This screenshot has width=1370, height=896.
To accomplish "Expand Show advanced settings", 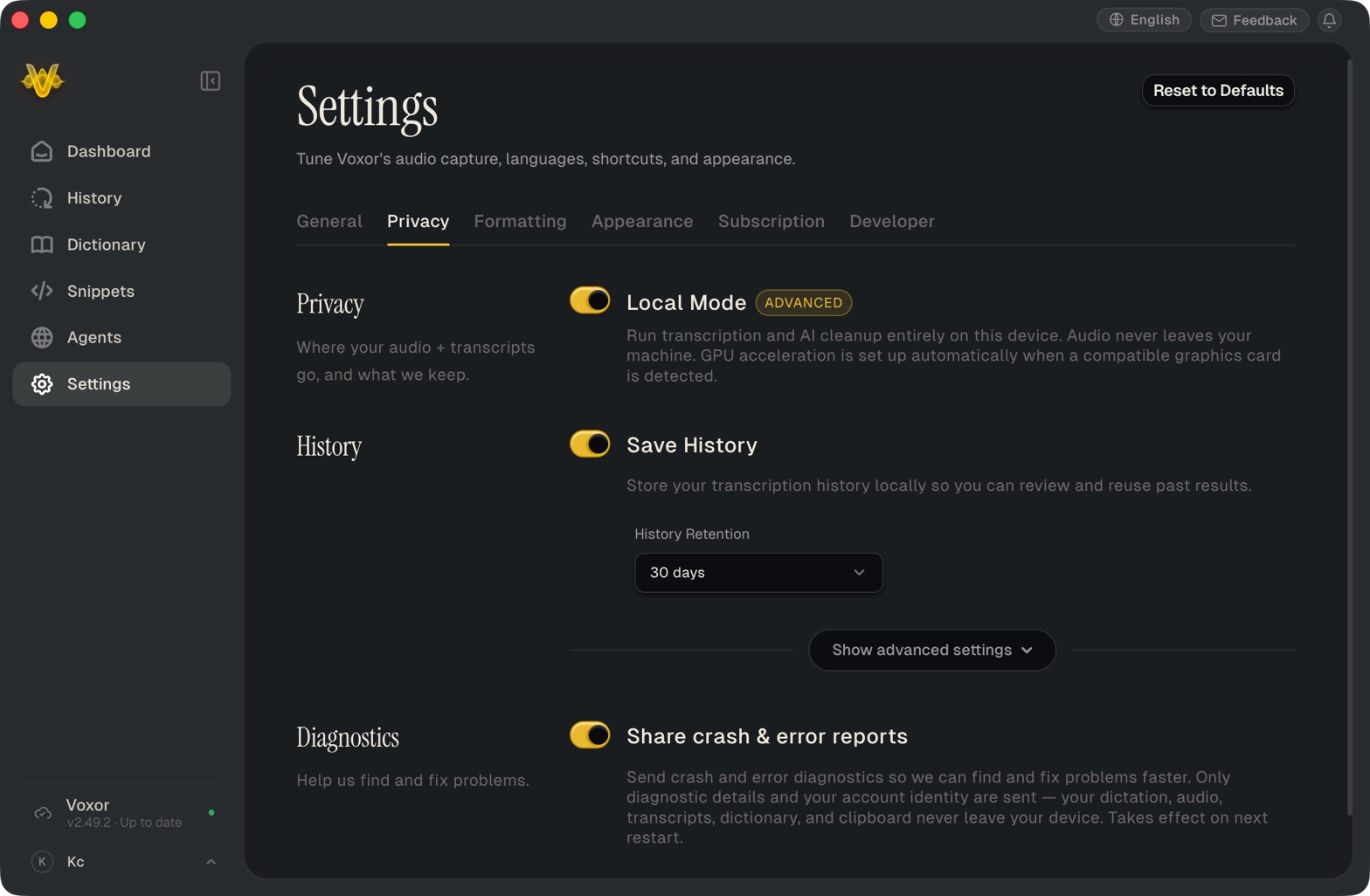I will point(932,650).
